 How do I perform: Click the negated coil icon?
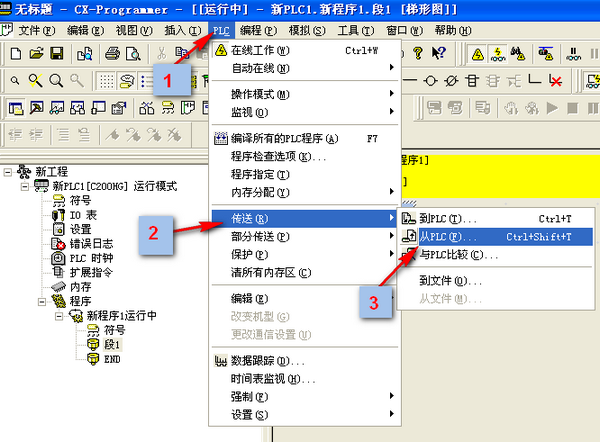pyautogui.click(x=452, y=81)
